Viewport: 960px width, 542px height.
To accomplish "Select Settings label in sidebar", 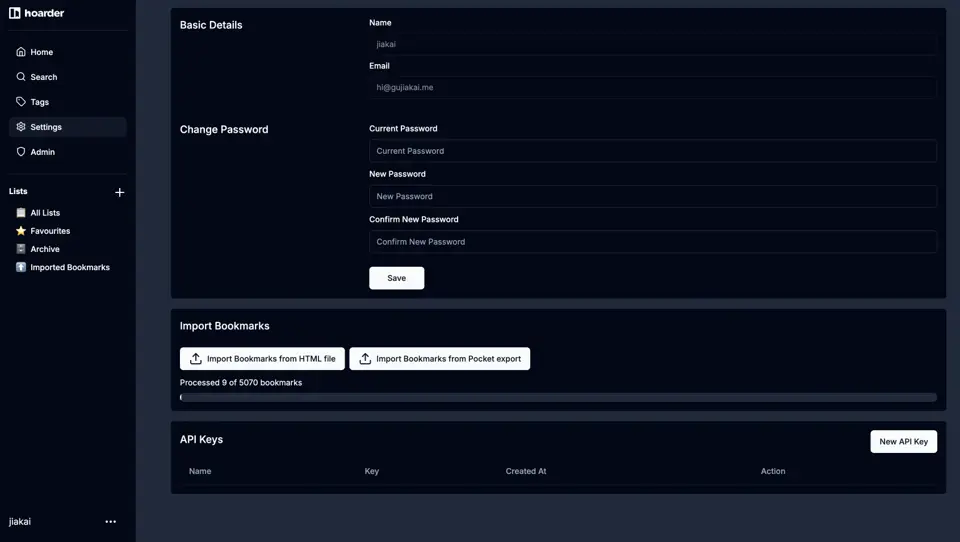I will pyautogui.click(x=46, y=127).
